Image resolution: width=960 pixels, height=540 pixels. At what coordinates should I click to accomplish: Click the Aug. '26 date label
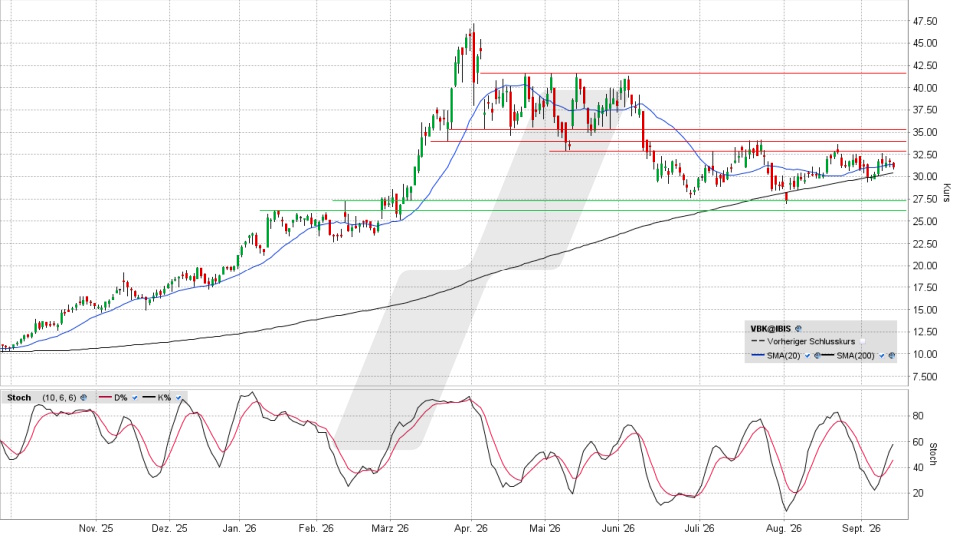click(x=784, y=528)
